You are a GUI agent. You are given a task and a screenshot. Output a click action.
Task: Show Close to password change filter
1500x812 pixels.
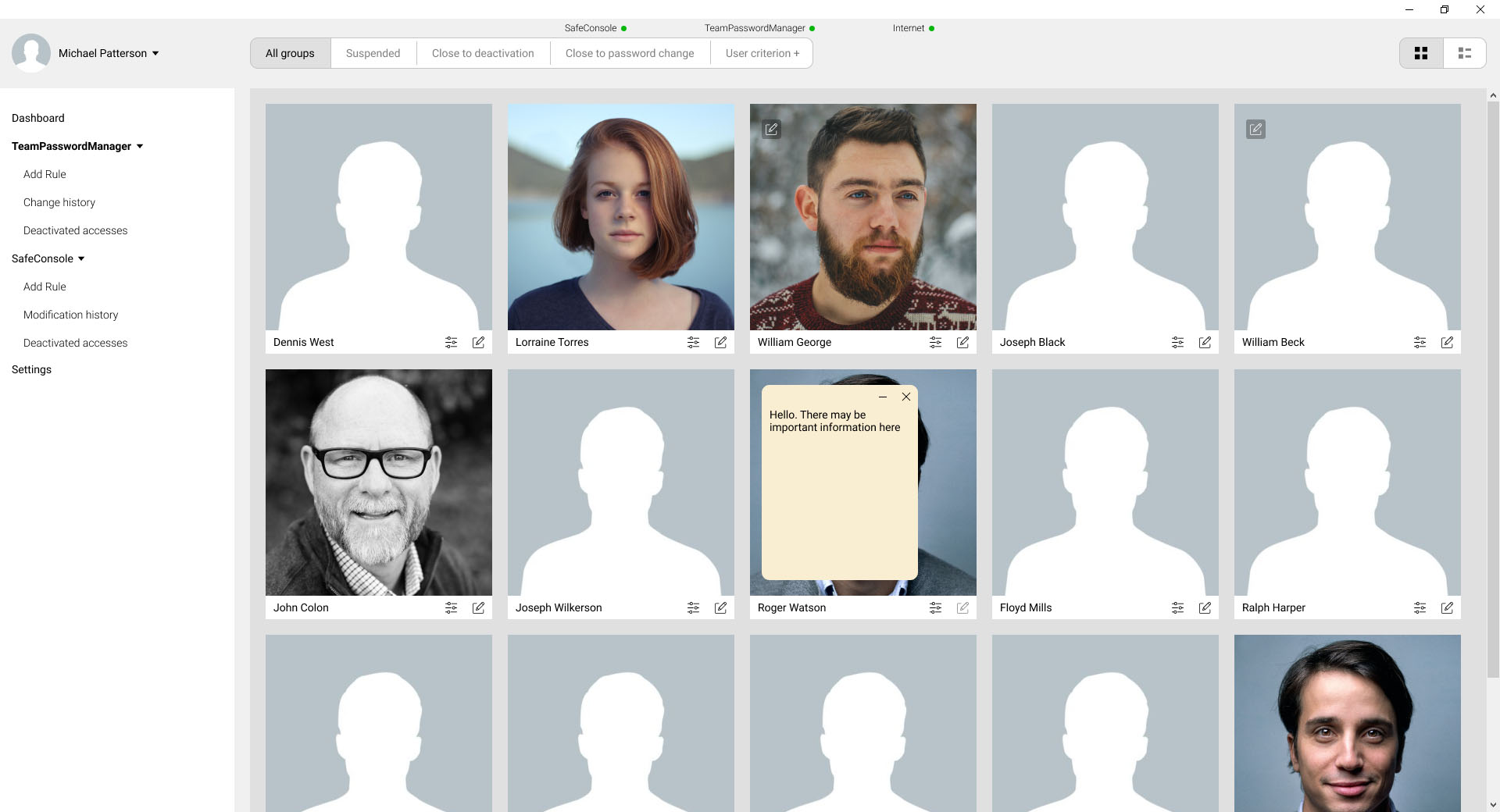click(x=630, y=53)
